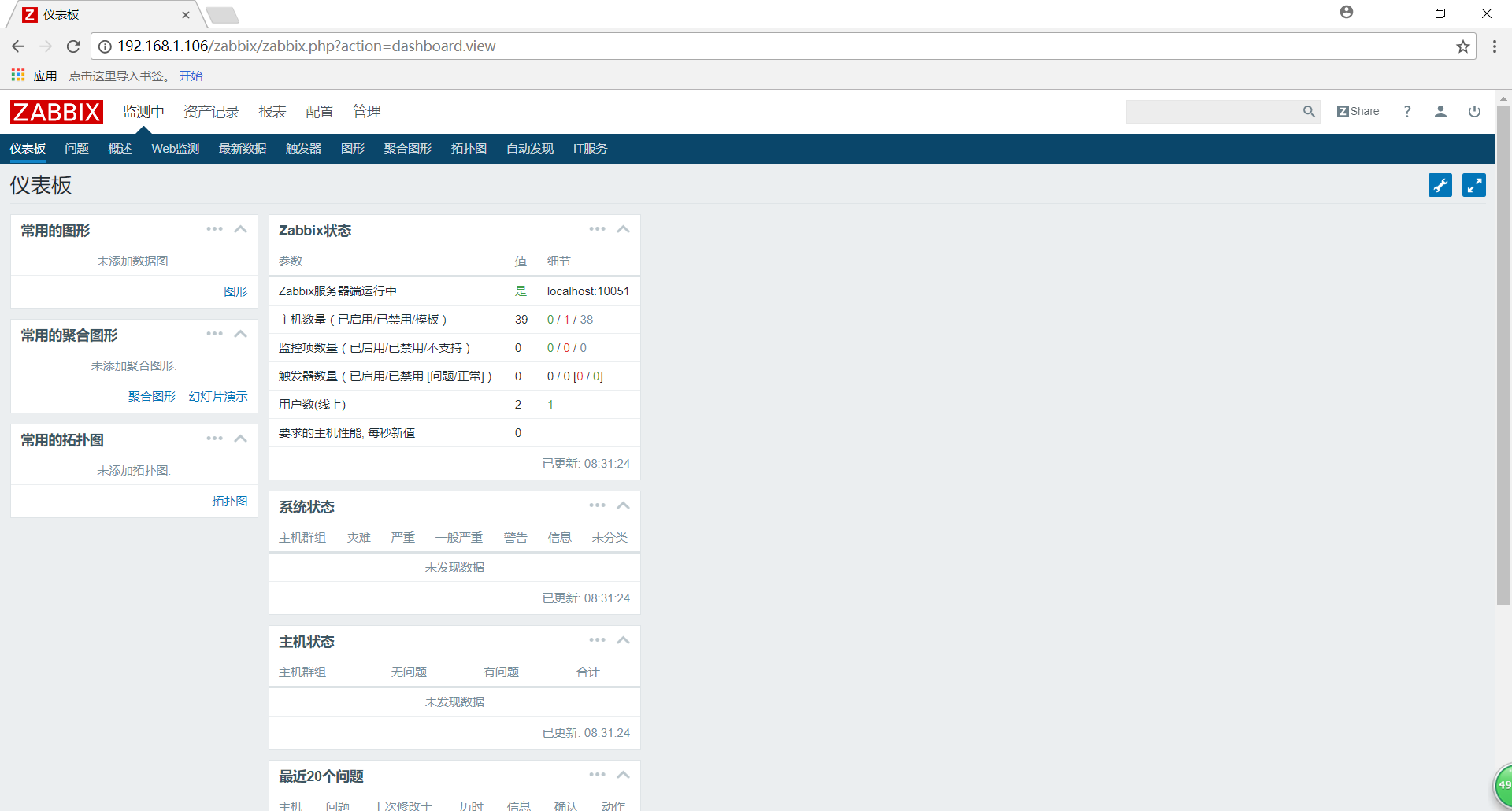The width and height of the screenshot is (1512, 811).
Task: Select the 仪表板 submenu tab
Action: click(x=28, y=149)
